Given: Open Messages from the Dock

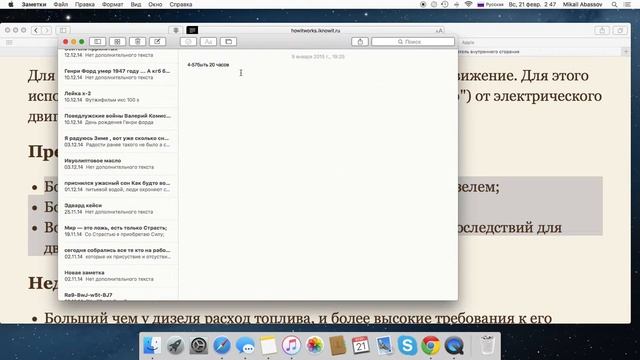Looking at the screenshot, I should [245, 346].
